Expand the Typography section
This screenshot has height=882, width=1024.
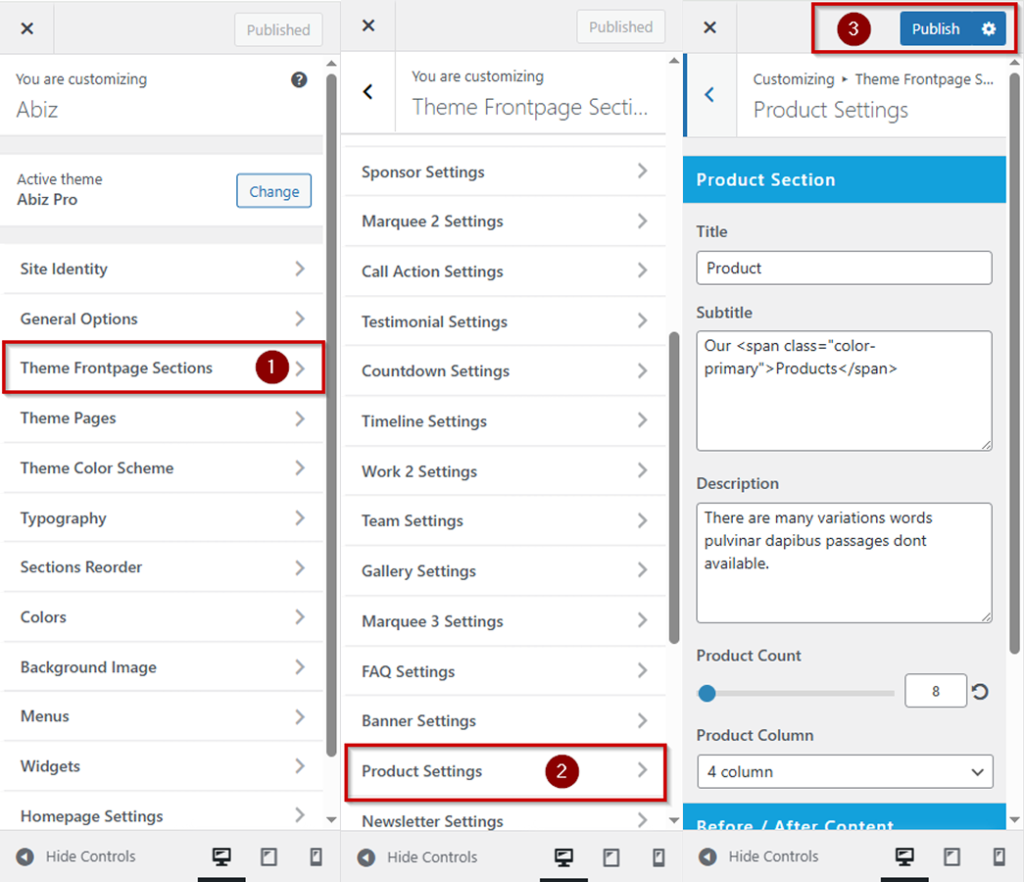[163, 518]
